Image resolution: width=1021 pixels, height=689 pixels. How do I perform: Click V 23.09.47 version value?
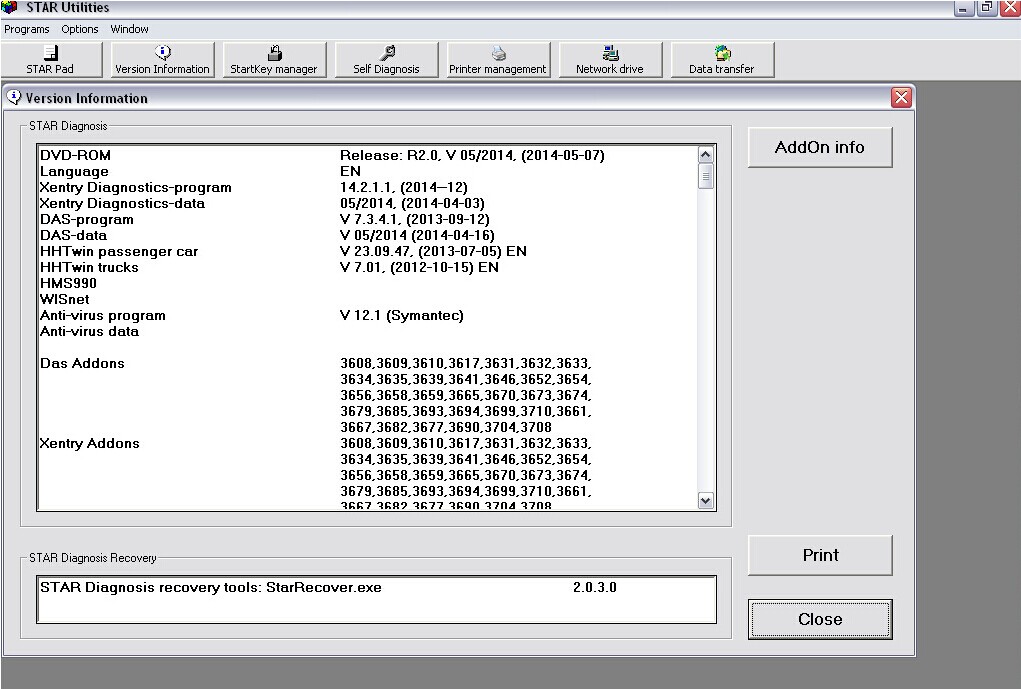tap(433, 251)
